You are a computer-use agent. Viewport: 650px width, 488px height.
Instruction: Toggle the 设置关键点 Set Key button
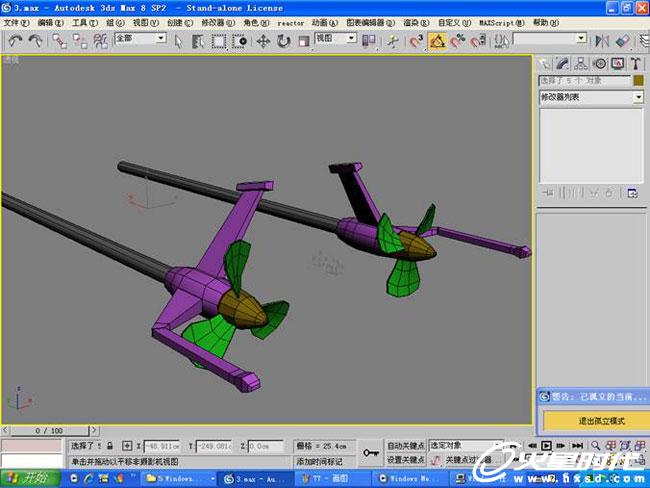(x=405, y=459)
